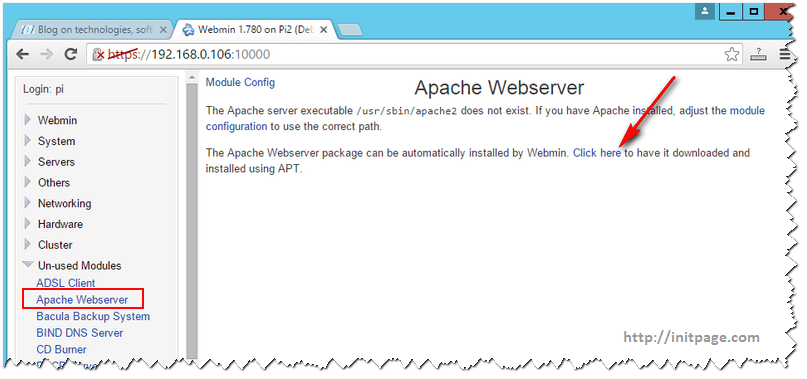Expand the Cluster category
Viewport: 807px width, 379px height.
55,245
